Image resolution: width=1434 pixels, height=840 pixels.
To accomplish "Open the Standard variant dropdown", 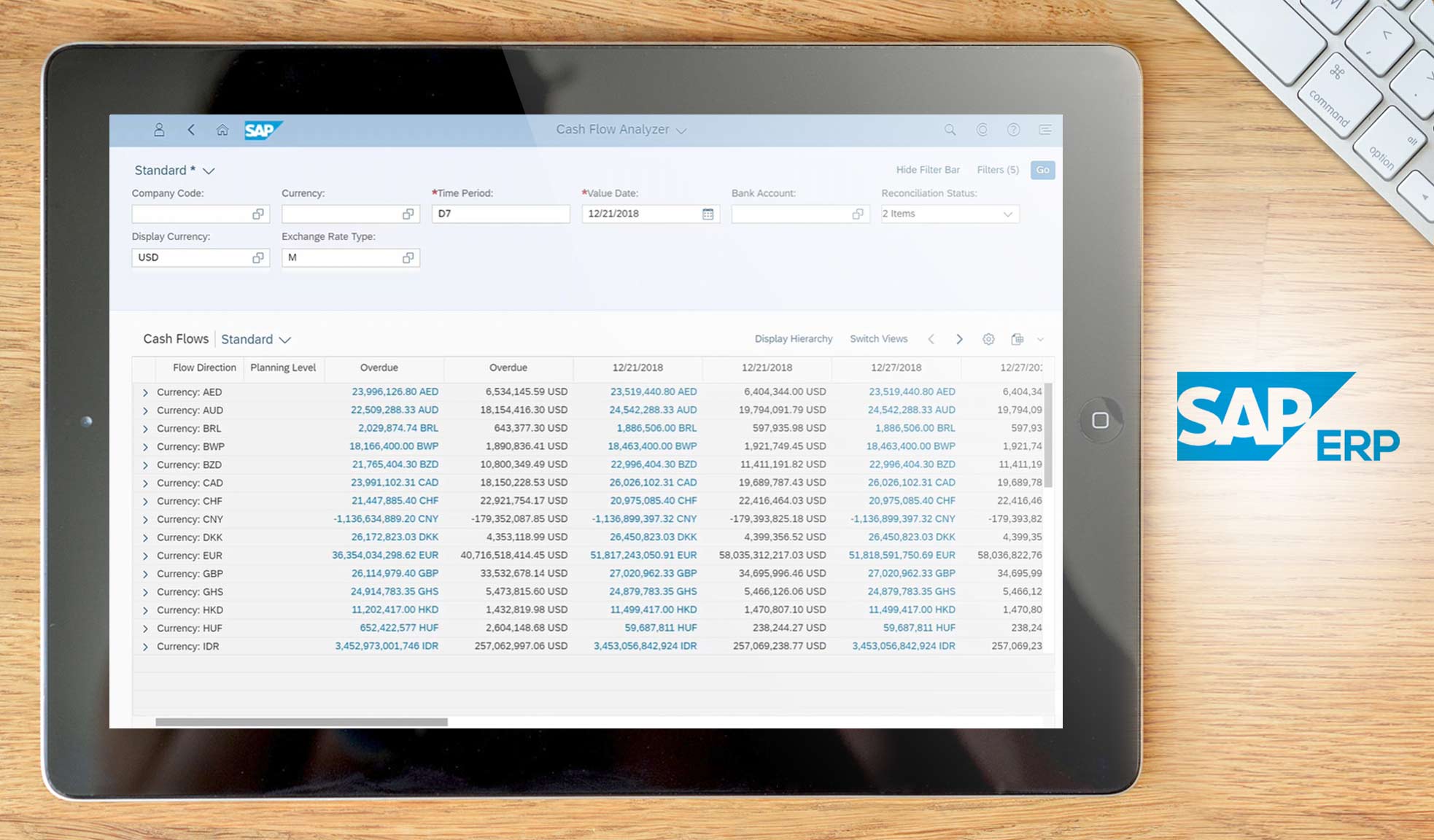I will (209, 171).
